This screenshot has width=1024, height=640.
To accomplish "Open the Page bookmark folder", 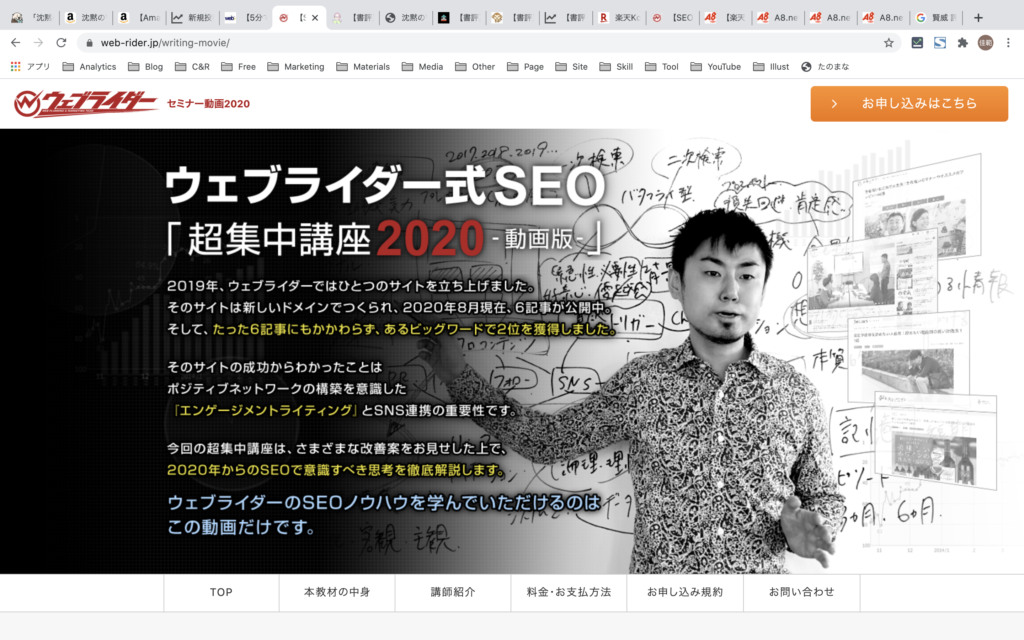I will click(525, 67).
